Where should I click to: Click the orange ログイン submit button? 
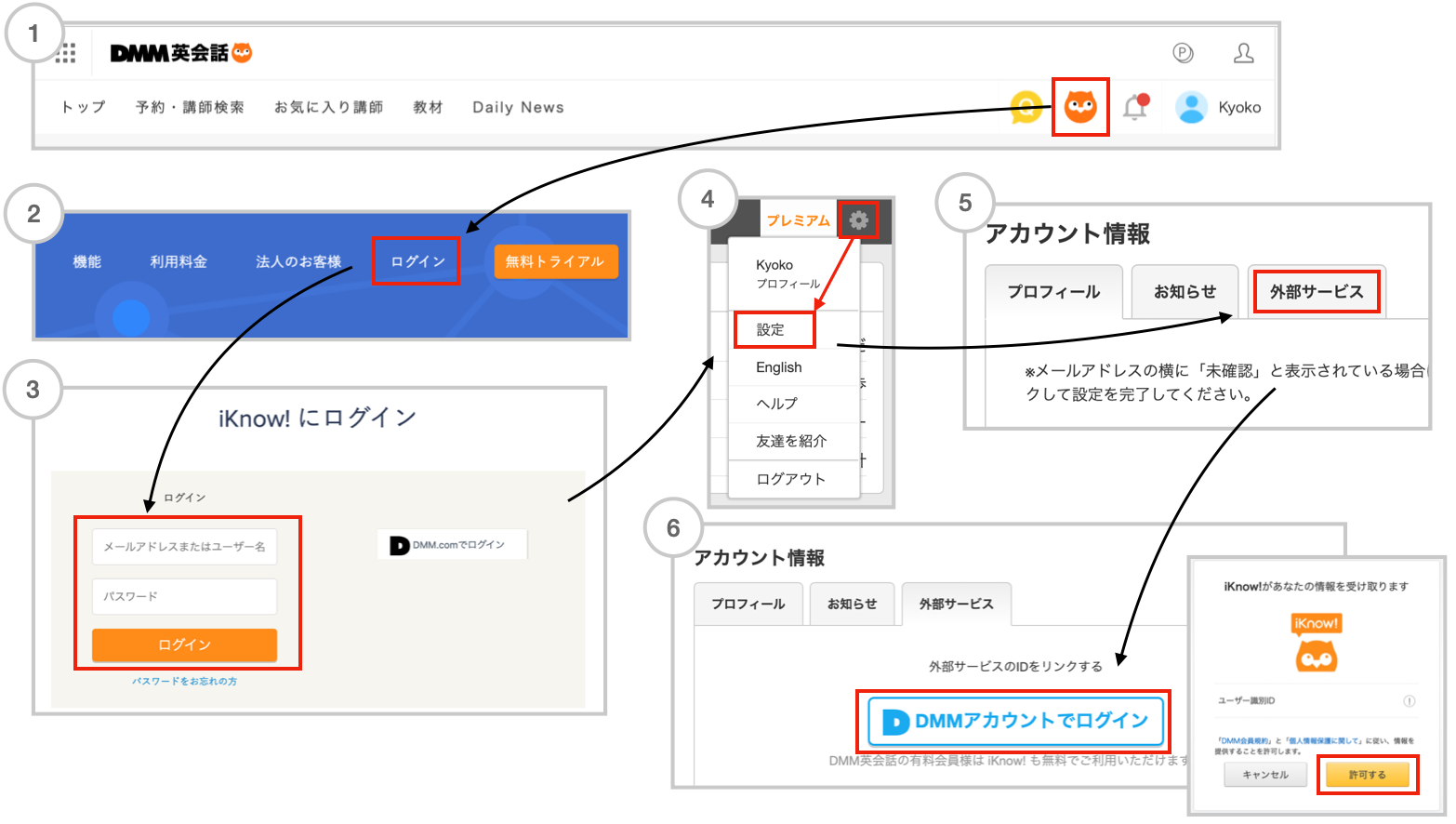click(x=184, y=645)
